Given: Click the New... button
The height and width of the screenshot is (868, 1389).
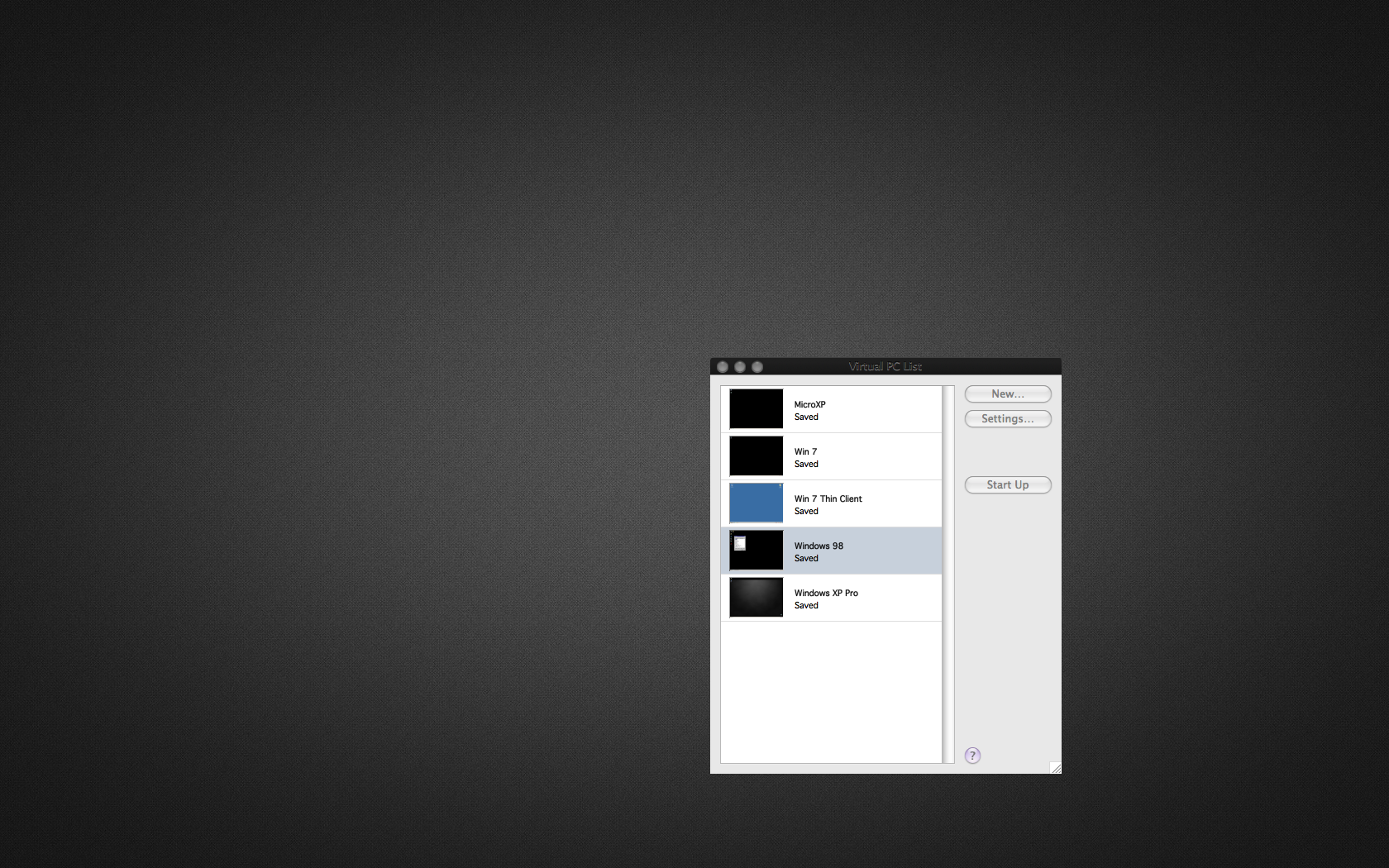Looking at the screenshot, I should coord(1008,394).
